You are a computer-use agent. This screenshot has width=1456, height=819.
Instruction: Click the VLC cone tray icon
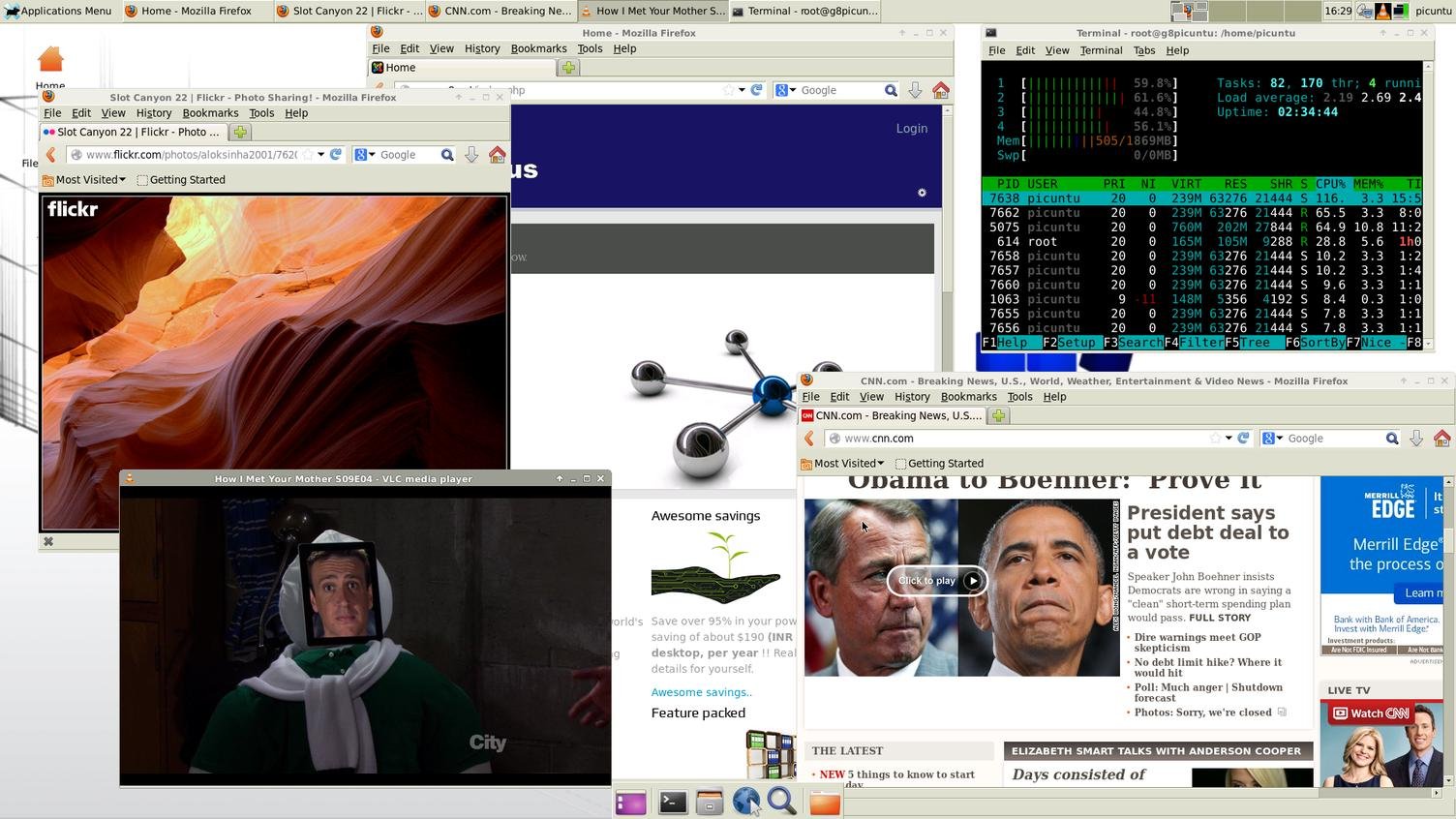pyautogui.click(x=1383, y=11)
